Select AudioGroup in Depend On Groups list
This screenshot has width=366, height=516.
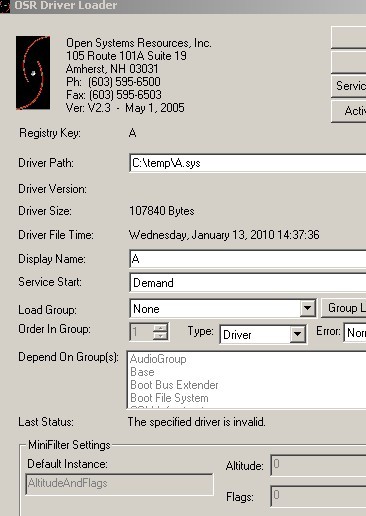[158, 359]
